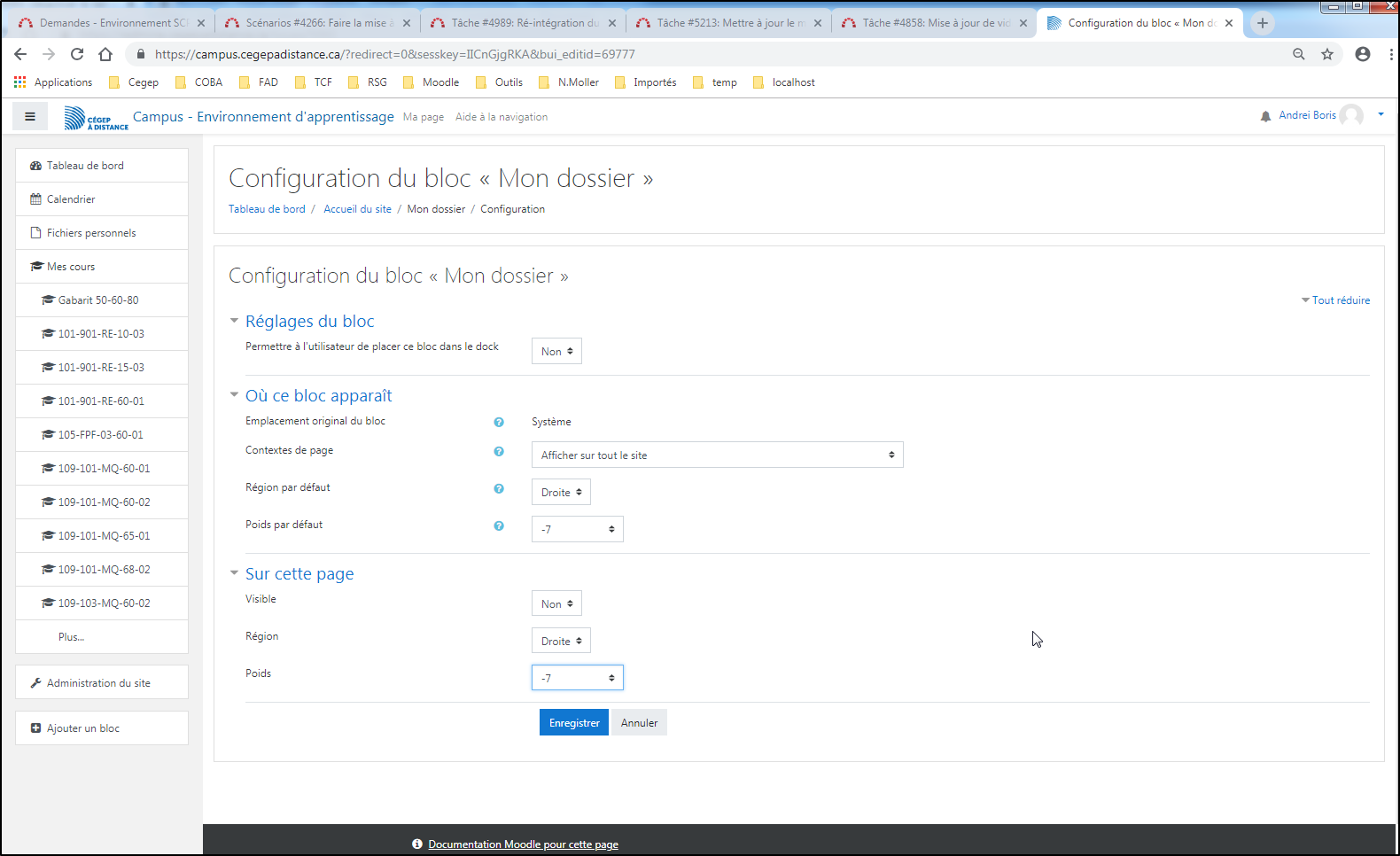Click help icon beside Poids par défaut
The image size is (1400, 856).
[499, 526]
